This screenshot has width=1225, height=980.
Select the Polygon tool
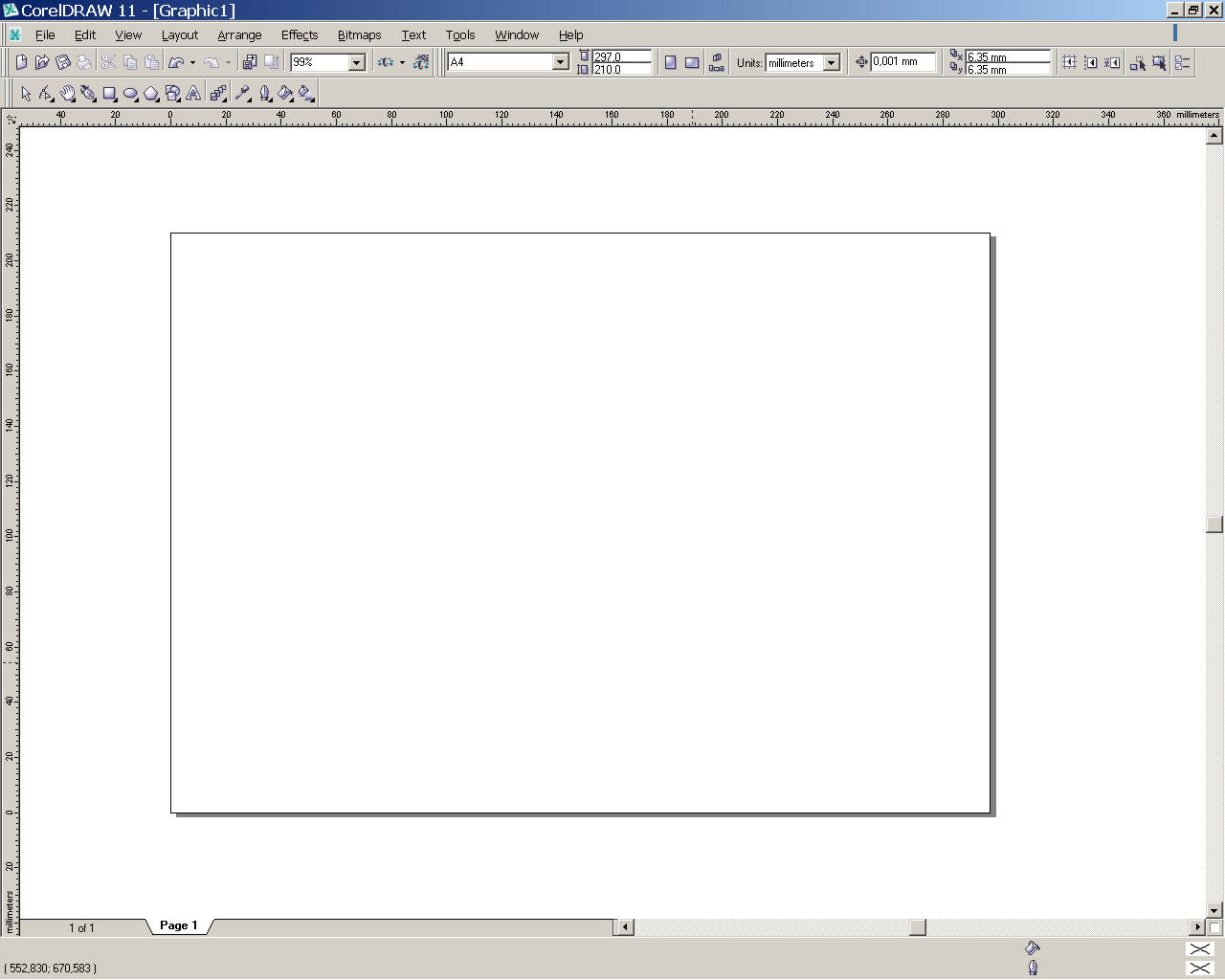[x=151, y=93]
